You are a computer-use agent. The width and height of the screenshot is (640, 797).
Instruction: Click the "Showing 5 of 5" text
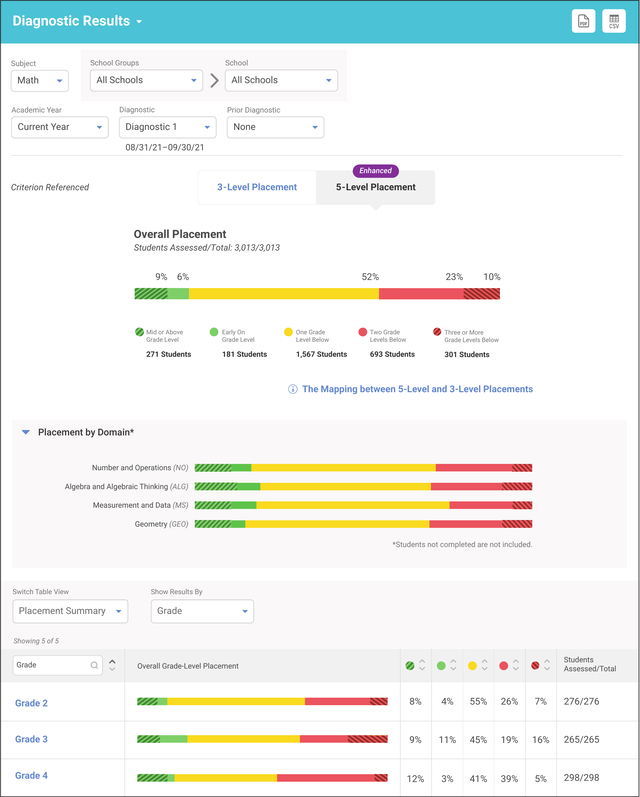pos(36,641)
